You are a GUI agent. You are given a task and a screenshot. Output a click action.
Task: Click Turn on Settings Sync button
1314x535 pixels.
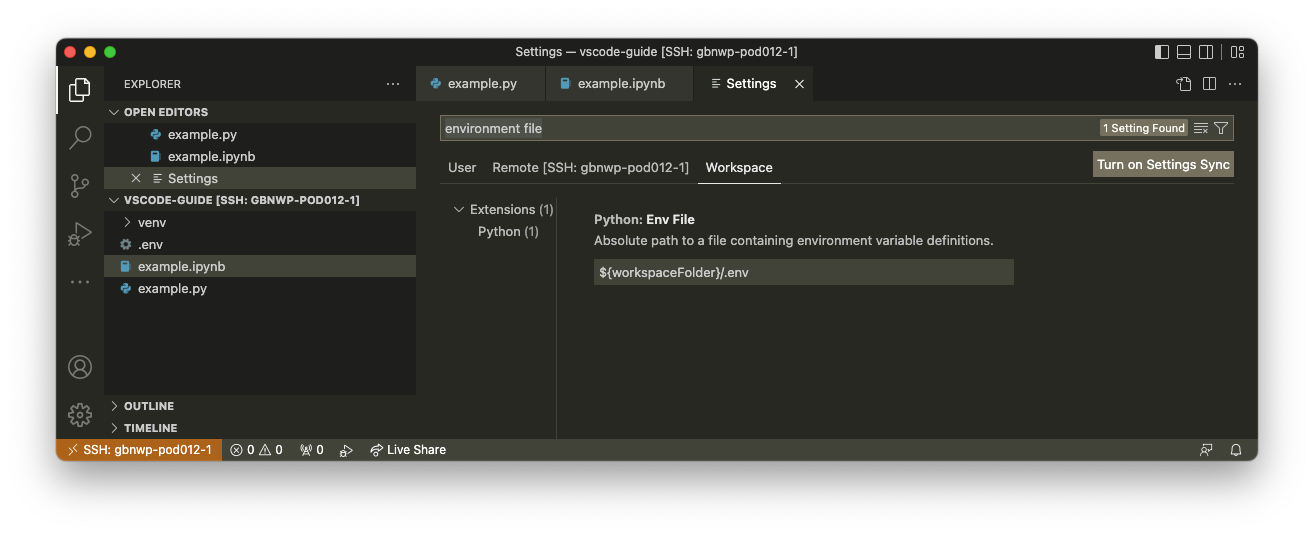point(1163,165)
